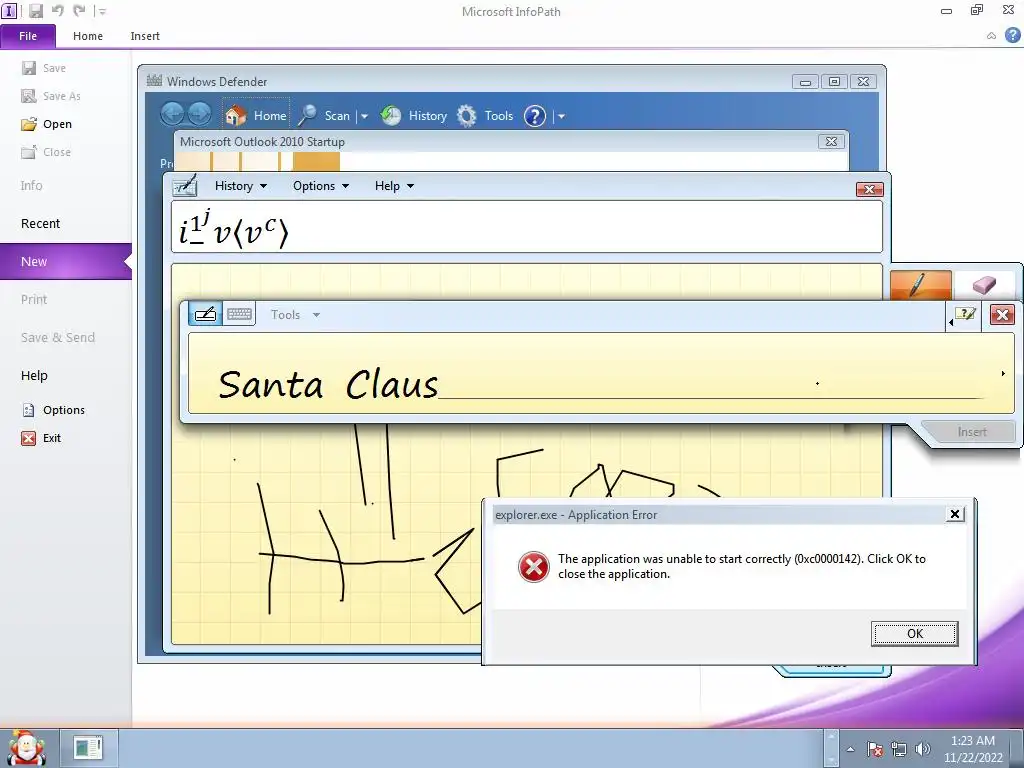
Task: Open Help in the backstage sidebar
Action: pos(34,376)
